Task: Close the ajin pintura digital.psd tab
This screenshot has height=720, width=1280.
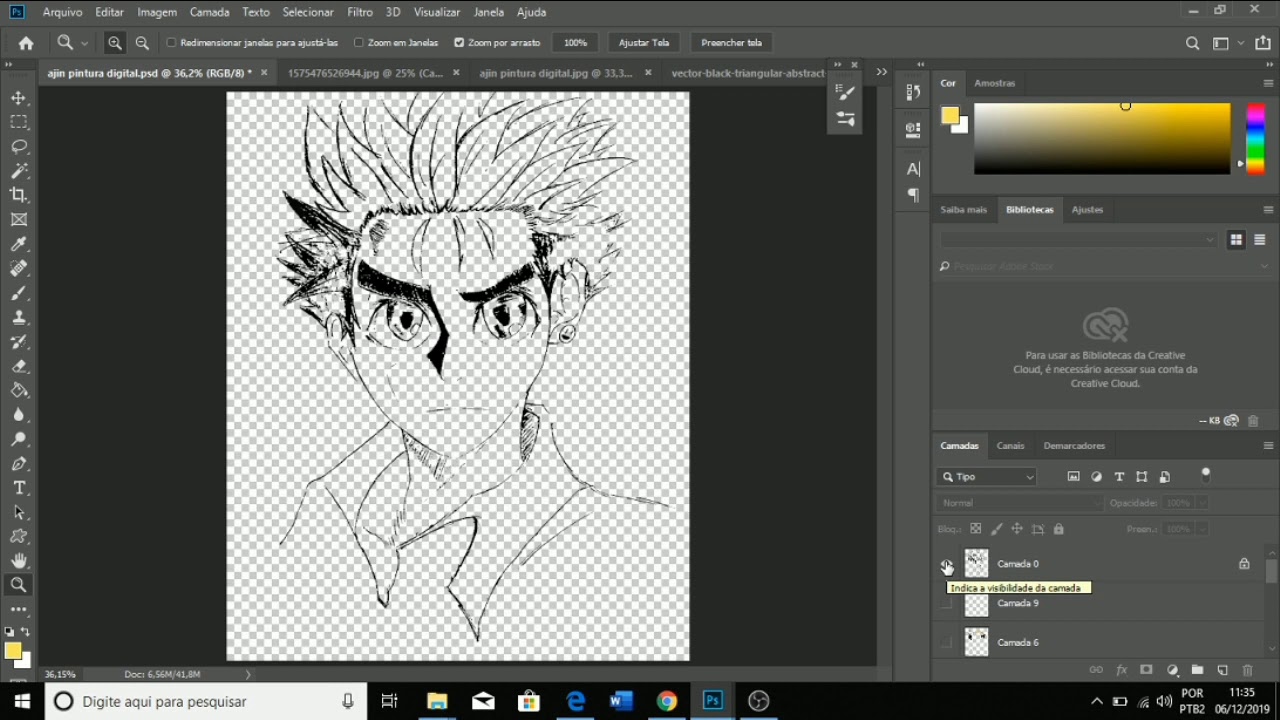Action: tap(264, 73)
